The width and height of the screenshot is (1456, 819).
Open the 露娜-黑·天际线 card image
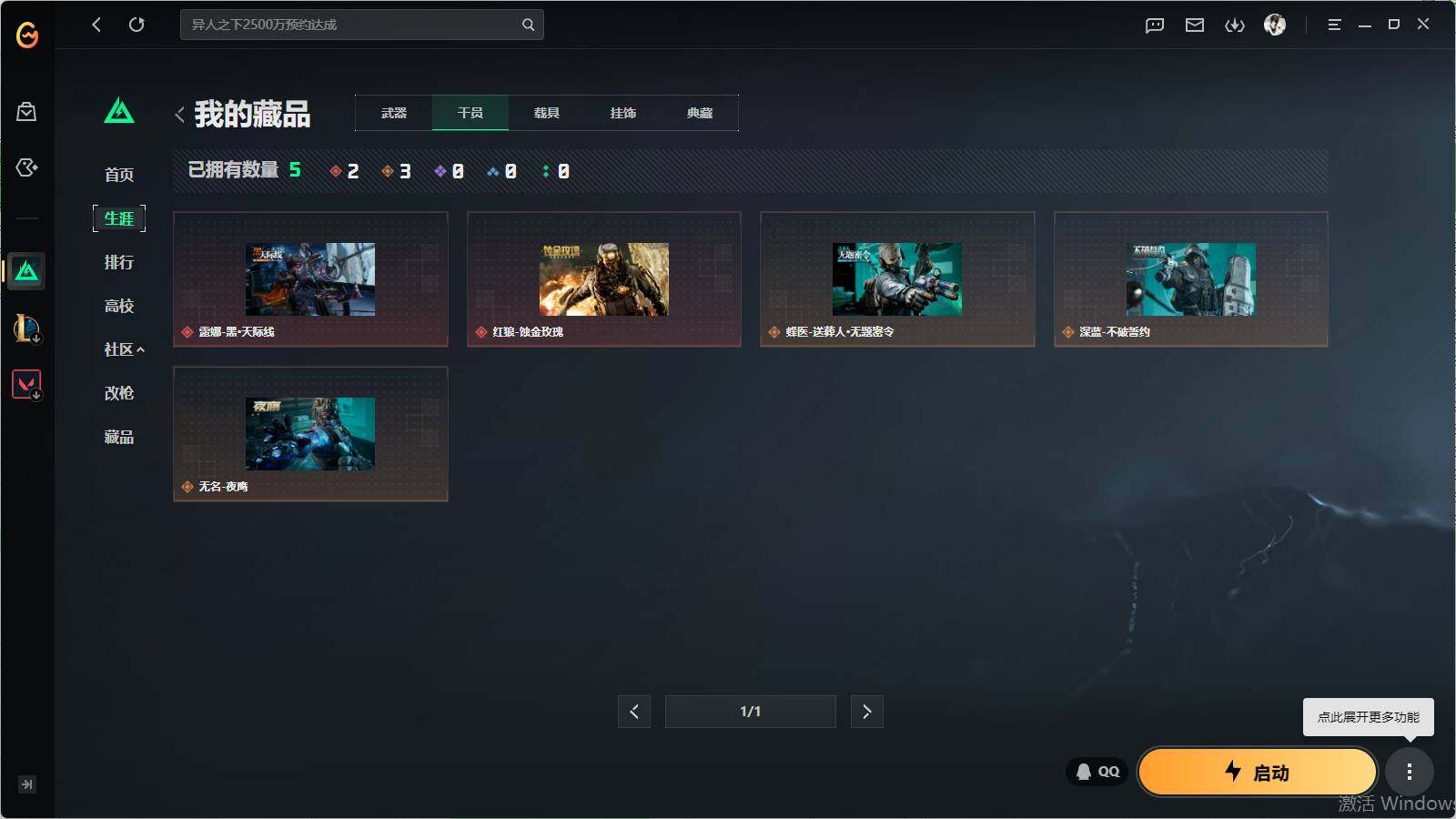point(310,279)
